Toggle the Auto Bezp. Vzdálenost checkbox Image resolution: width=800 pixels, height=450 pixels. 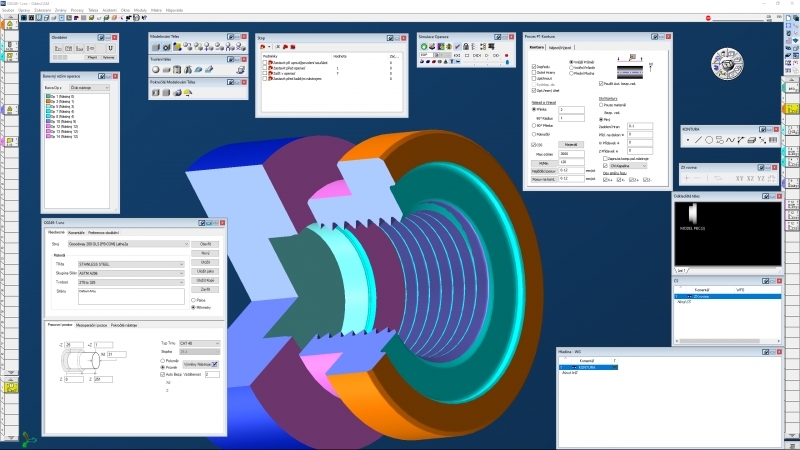click(164, 374)
